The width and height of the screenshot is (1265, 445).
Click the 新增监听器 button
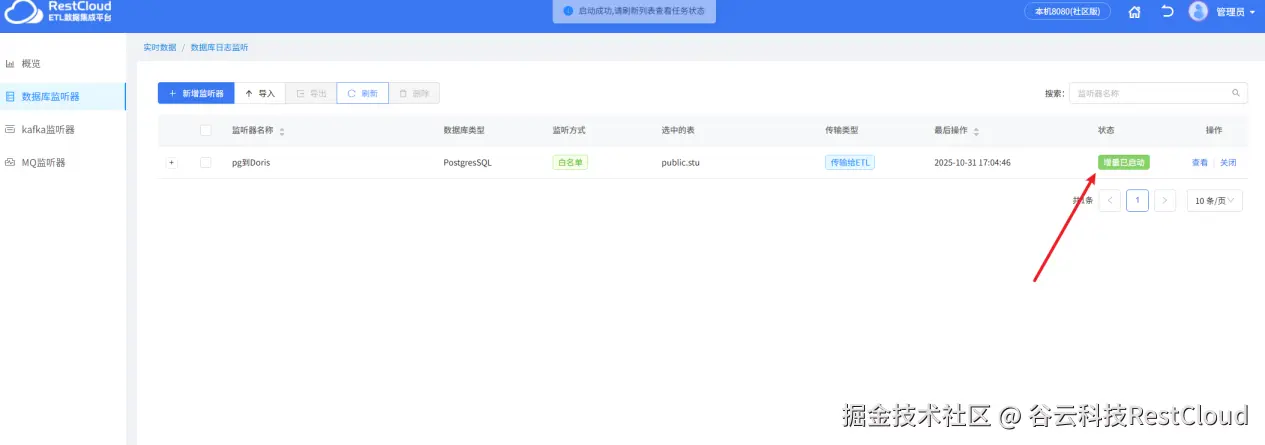(x=196, y=93)
